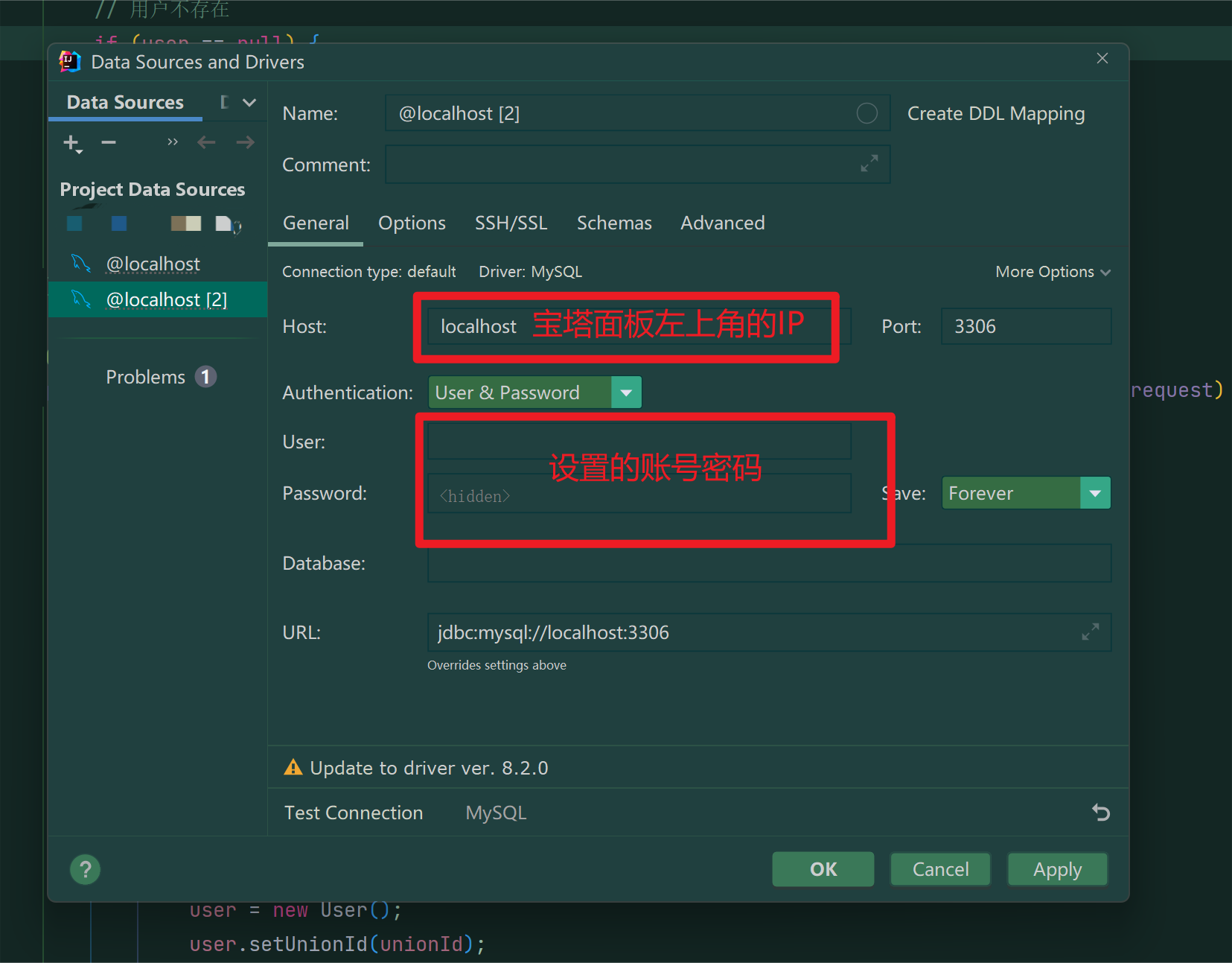This screenshot has width=1232, height=963.
Task: Click the Driver MySQL link
Action: pyautogui.click(x=530, y=272)
